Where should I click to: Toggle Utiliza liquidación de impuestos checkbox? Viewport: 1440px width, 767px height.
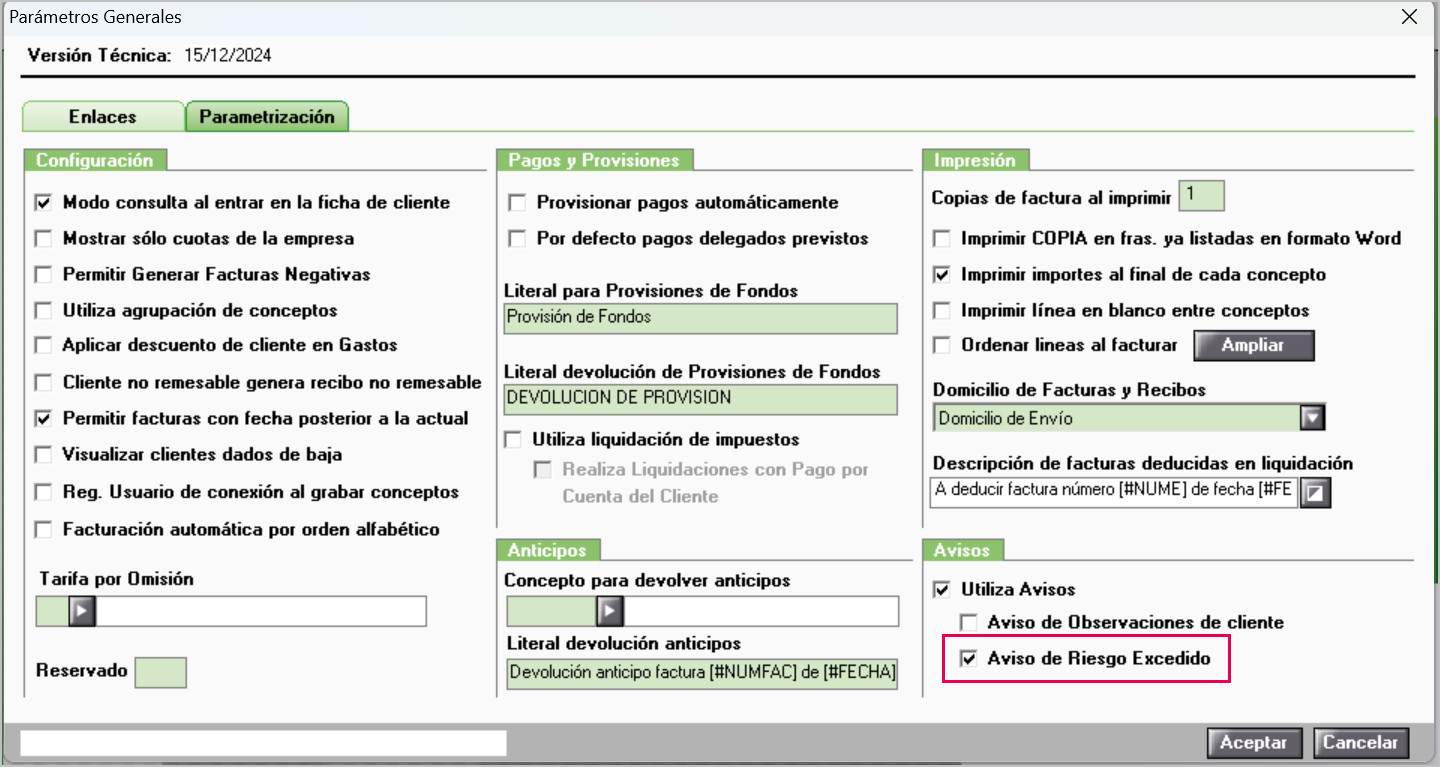point(513,439)
